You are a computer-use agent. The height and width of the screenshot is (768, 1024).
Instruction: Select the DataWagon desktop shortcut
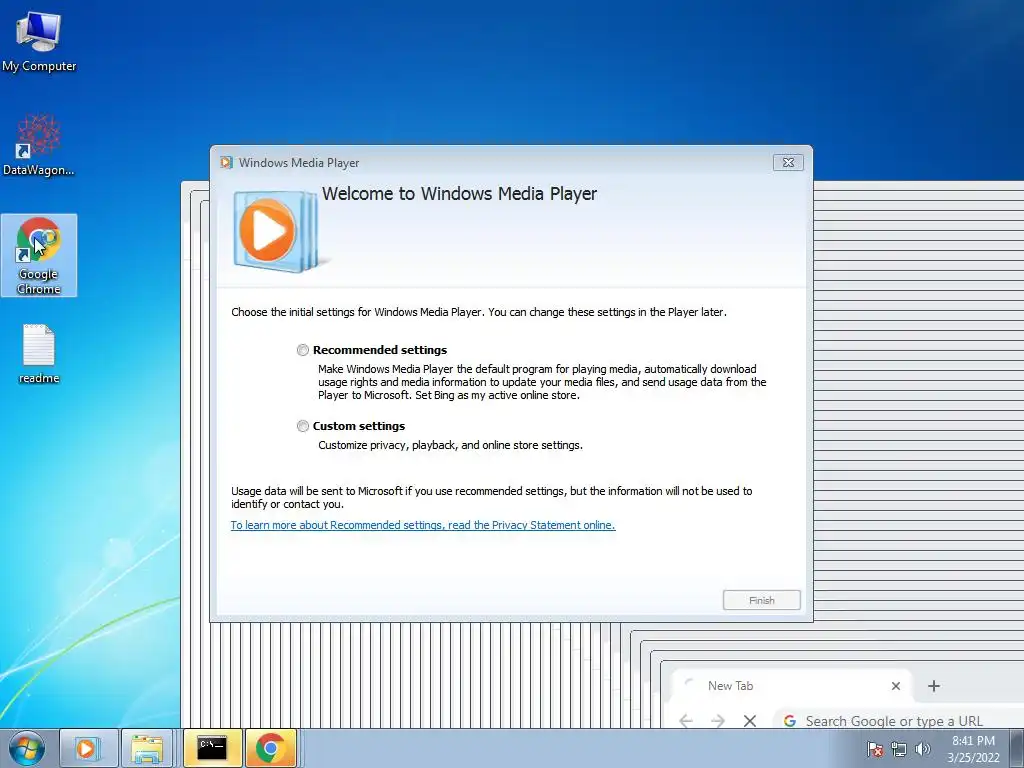pyautogui.click(x=39, y=145)
